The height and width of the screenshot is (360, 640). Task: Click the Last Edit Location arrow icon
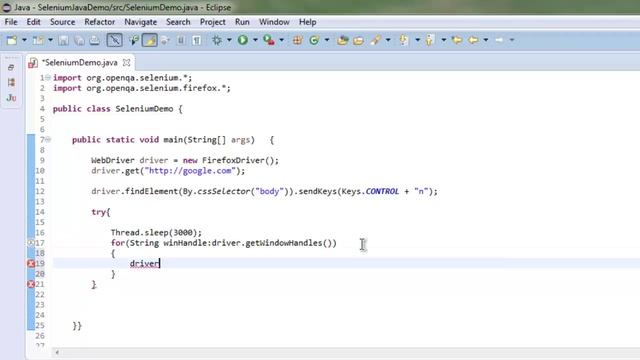(x=457, y=40)
